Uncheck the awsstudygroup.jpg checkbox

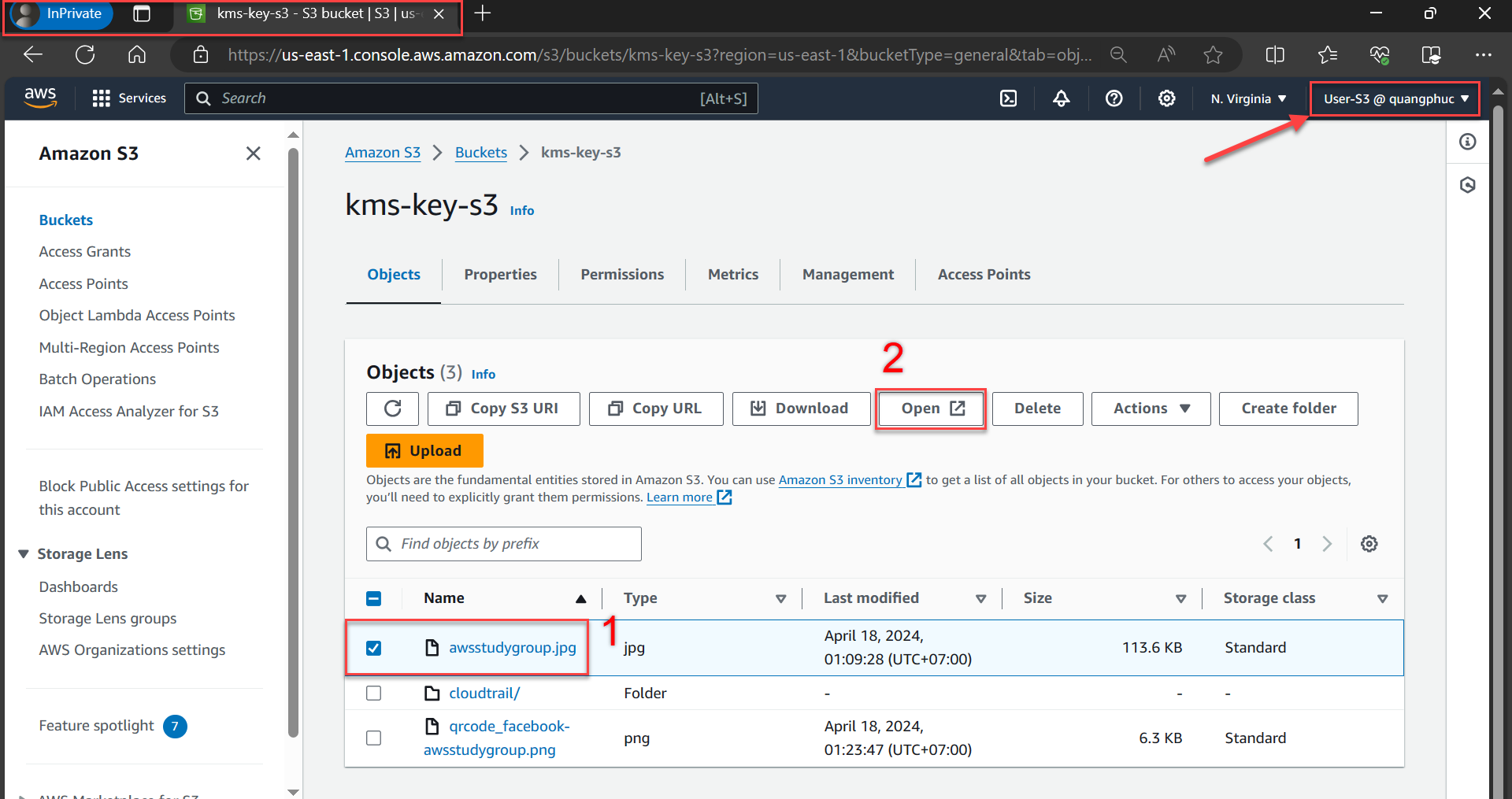point(374,648)
